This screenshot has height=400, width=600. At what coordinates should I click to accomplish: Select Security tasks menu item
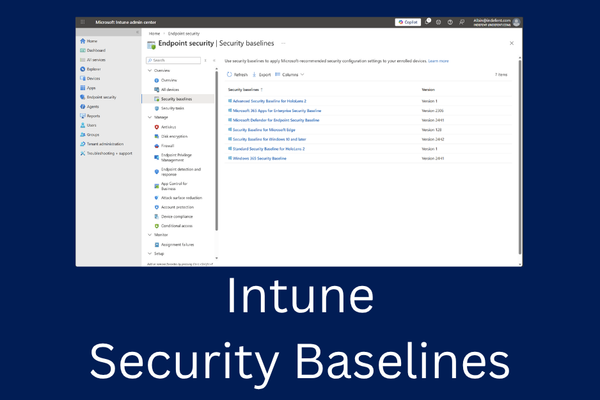tap(169, 108)
